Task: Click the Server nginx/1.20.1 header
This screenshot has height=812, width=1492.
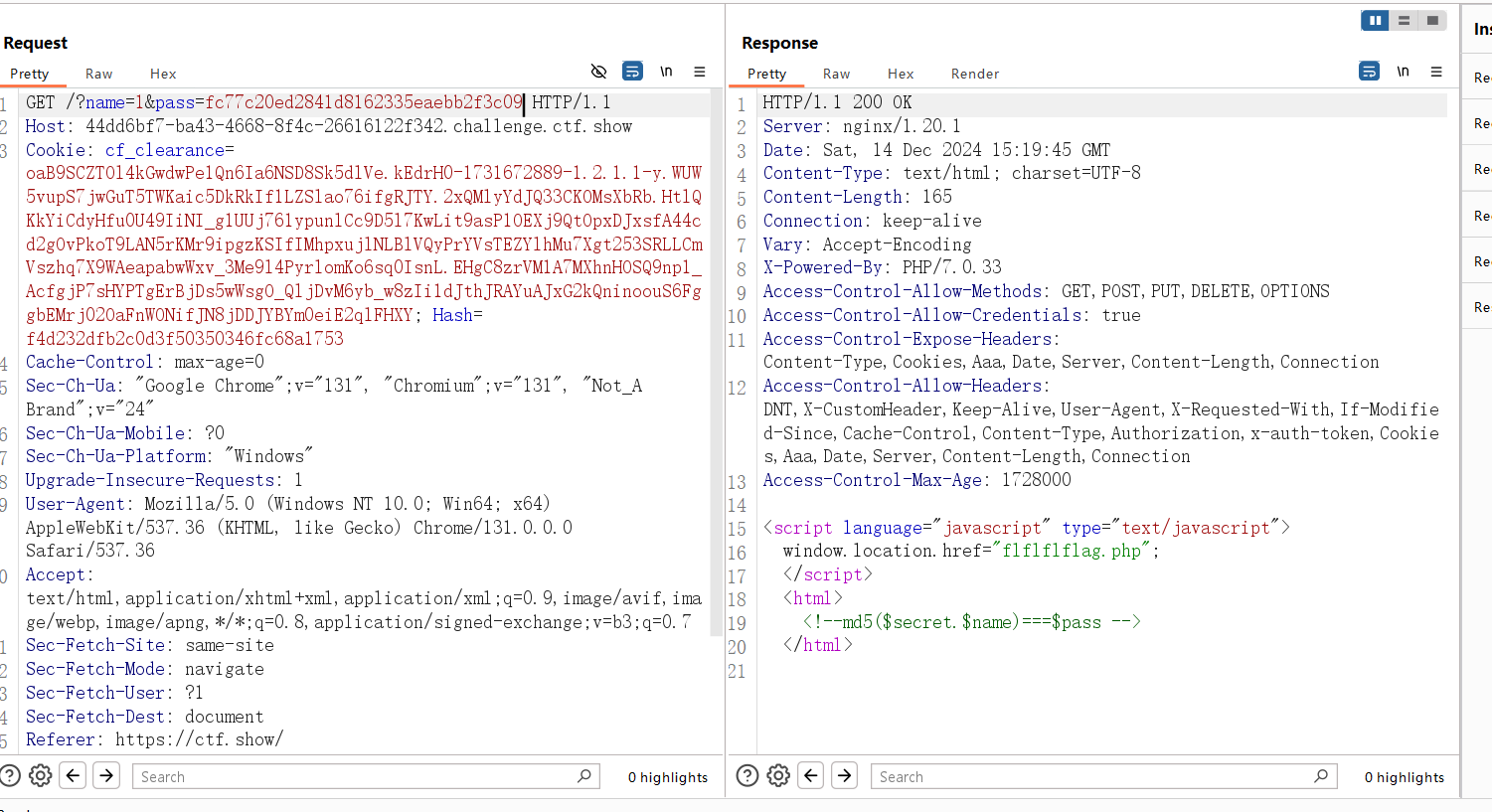Action: pyautogui.click(x=862, y=126)
